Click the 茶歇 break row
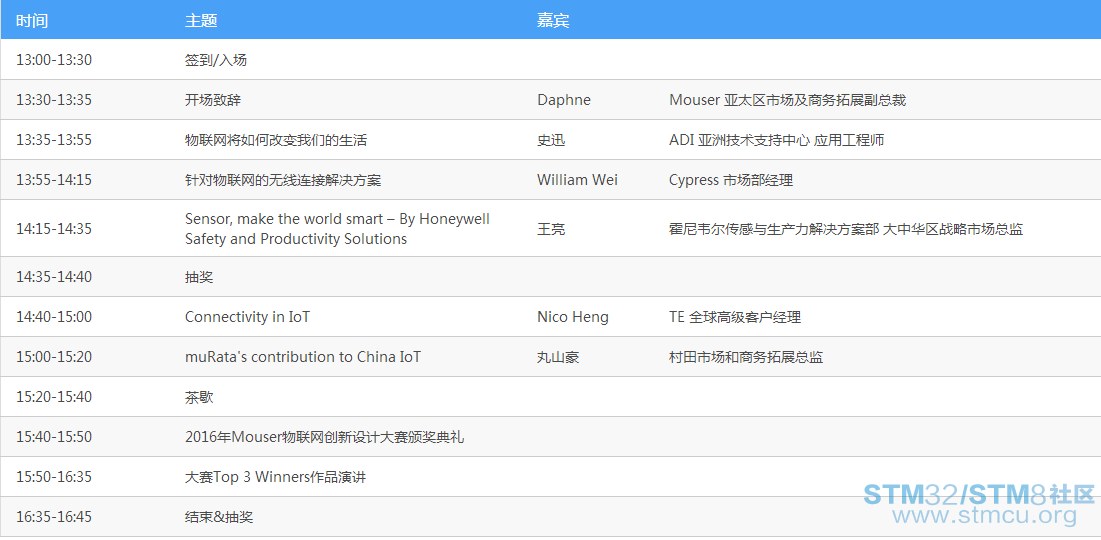The image size is (1101, 540). pos(550,397)
